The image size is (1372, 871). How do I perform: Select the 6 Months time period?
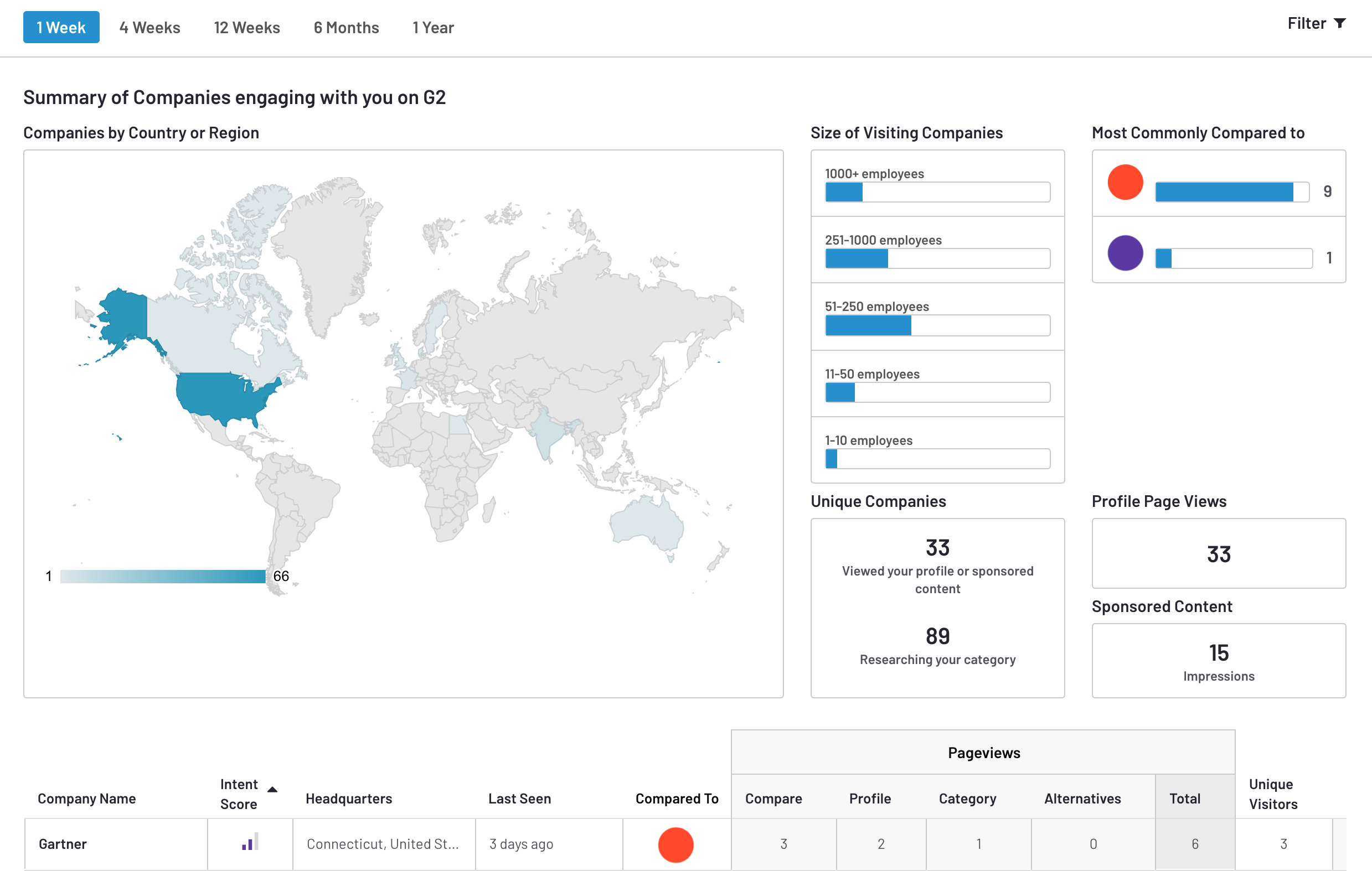[345, 27]
